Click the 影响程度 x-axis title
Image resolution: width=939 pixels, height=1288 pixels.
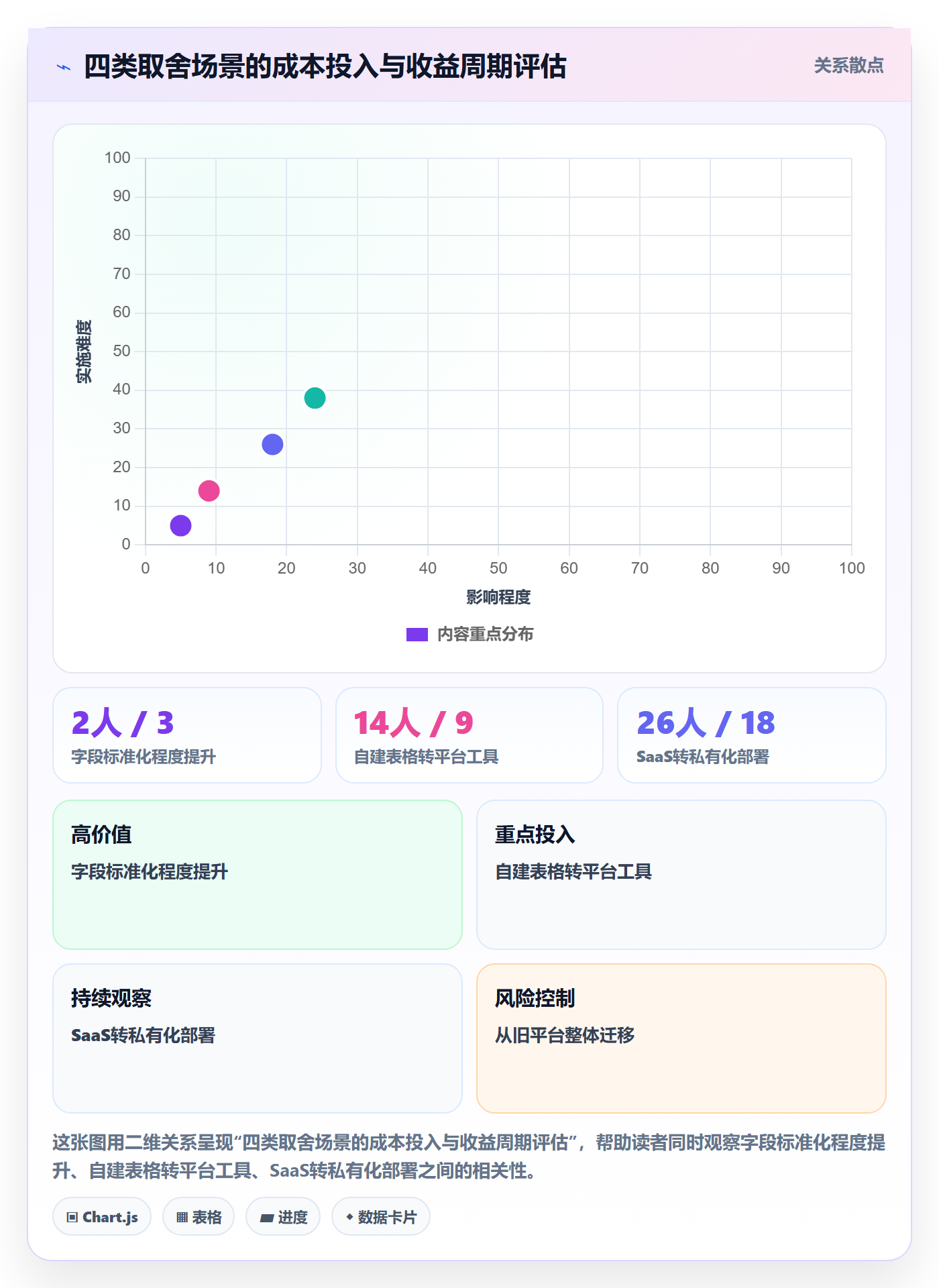[x=498, y=597]
